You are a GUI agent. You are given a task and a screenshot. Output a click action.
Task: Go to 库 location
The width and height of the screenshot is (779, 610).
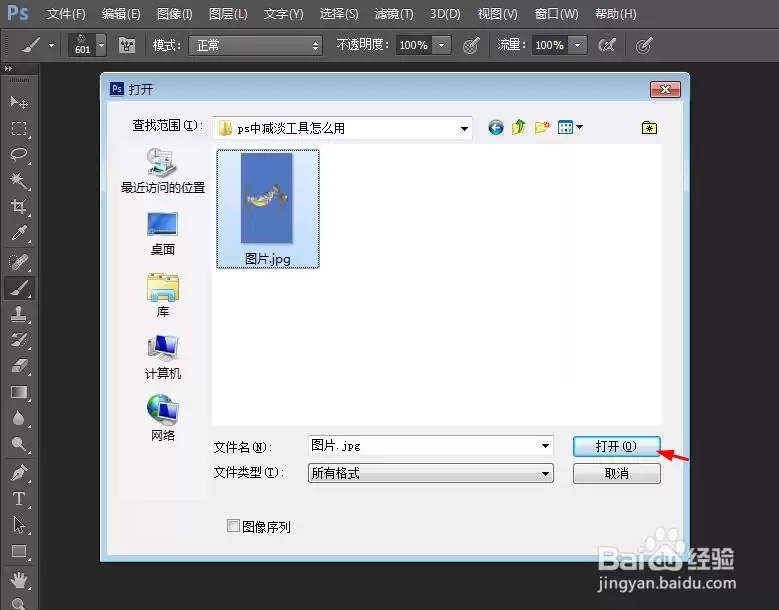(x=163, y=295)
